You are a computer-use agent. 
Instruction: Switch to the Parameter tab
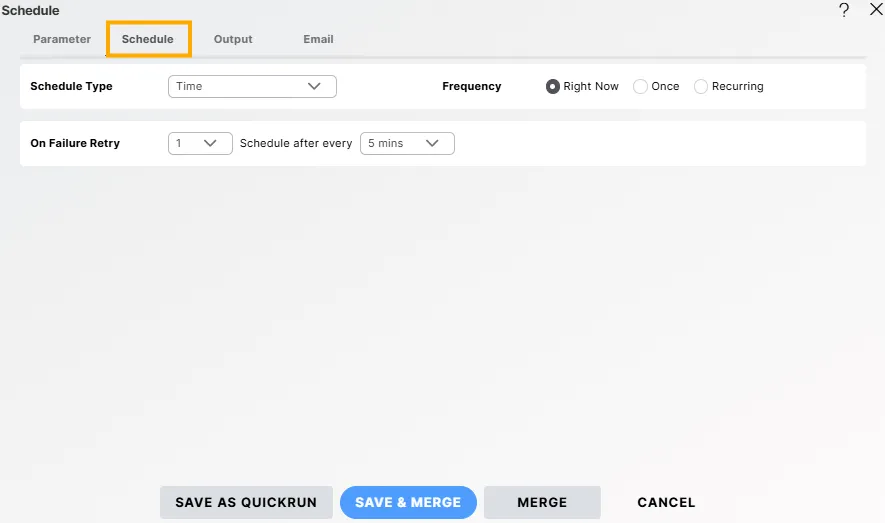coord(62,39)
